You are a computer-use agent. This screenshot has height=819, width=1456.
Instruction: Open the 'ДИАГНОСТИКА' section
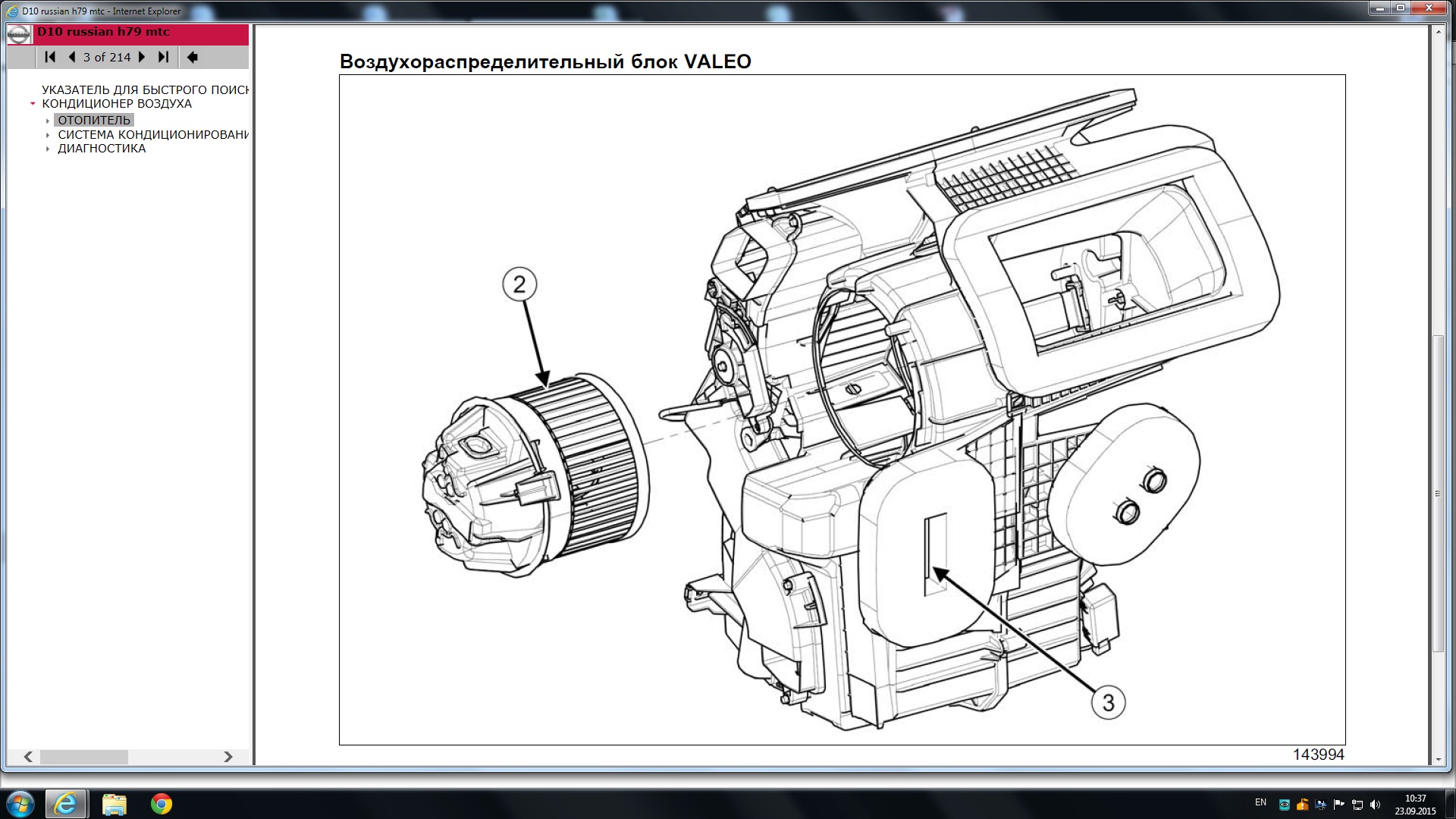tap(102, 149)
